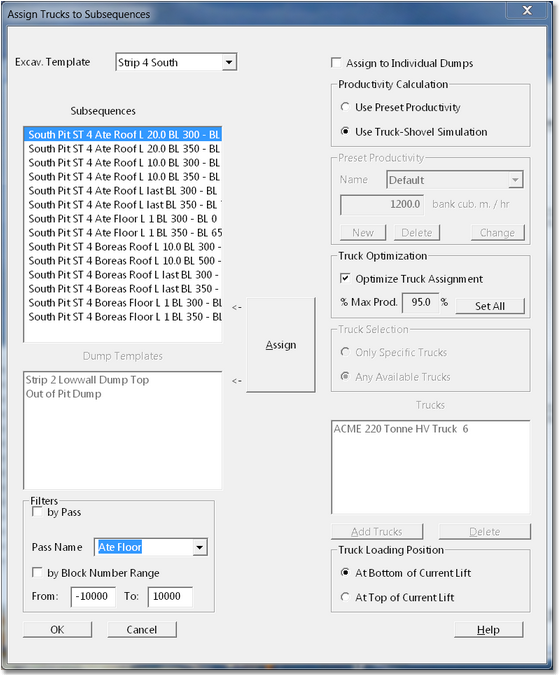This screenshot has width=560, height=677.
Task: Select Ate Floor L 1 BL 300 subsequence
Action: pyautogui.click(x=123, y=219)
